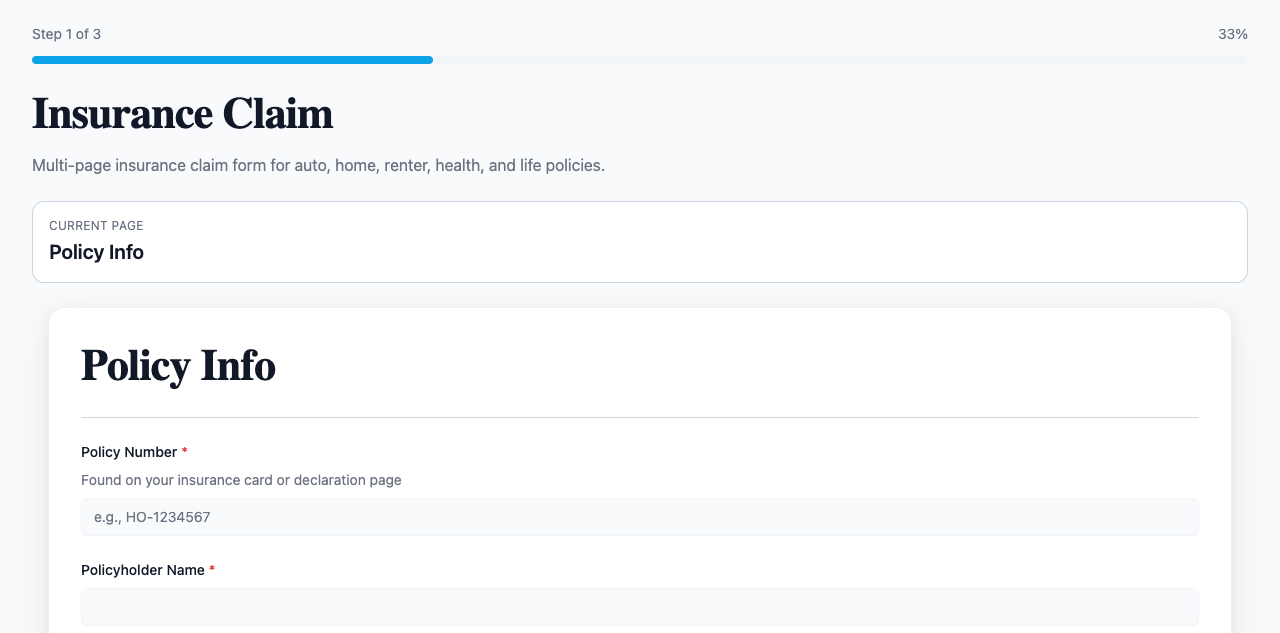The height and width of the screenshot is (633, 1280).
Task: Click the "Insurance Claim" main title
Action: [x=182, y=114]
